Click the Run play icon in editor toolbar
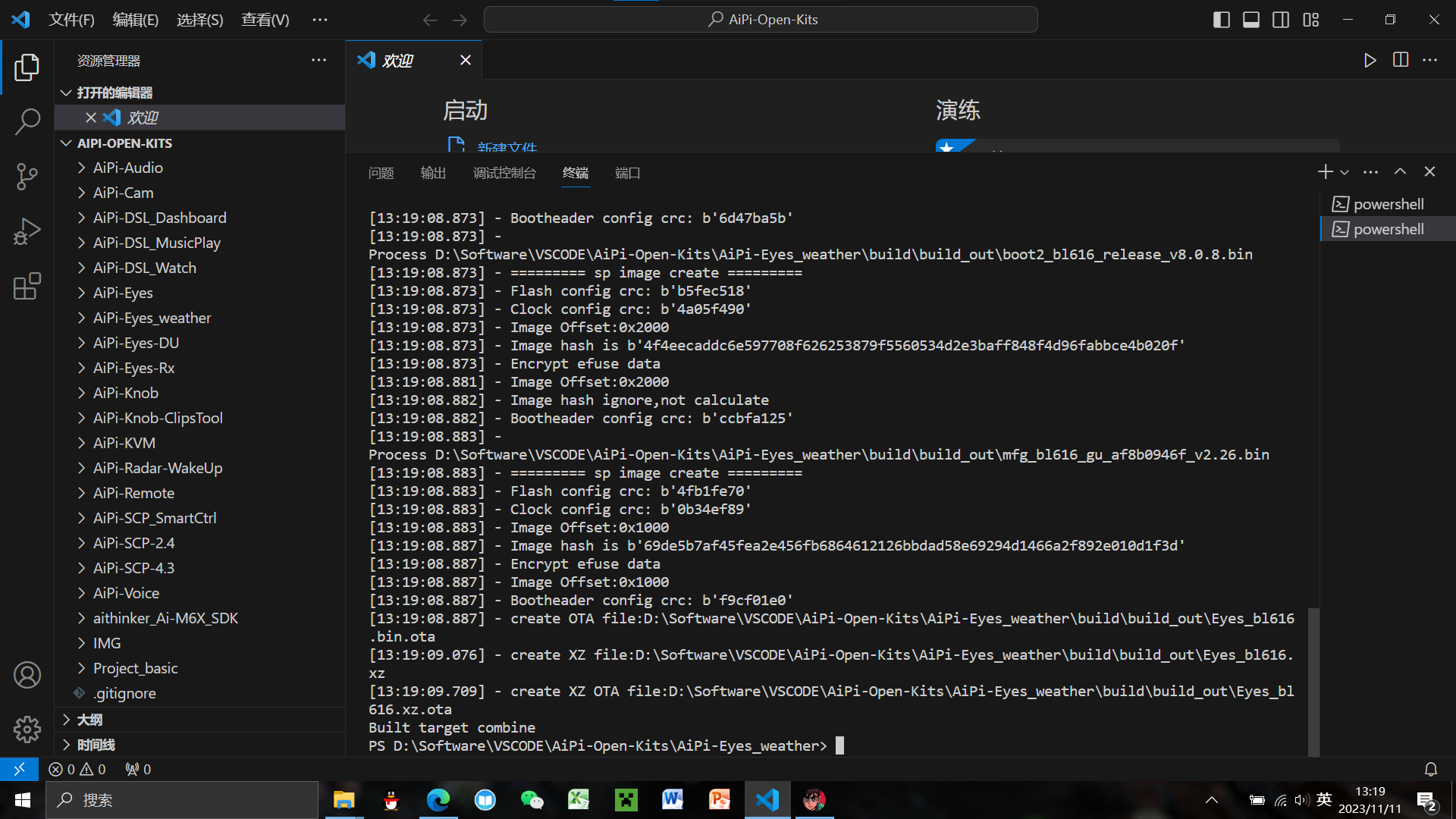Screen dimensions: 1456x819 (1370, 60)
